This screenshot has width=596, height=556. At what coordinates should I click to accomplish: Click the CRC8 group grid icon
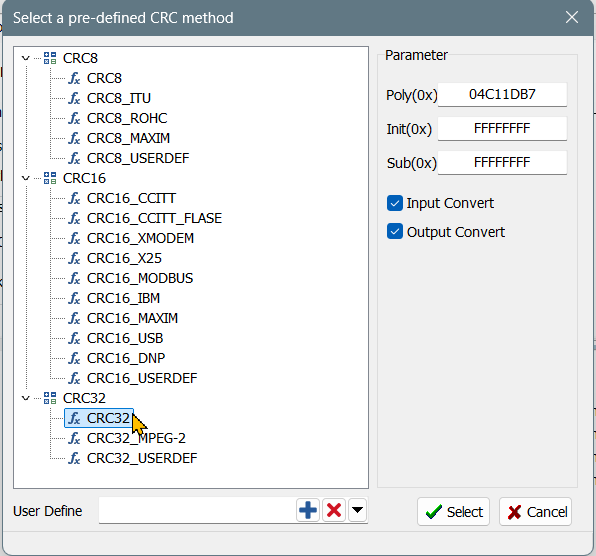50,58
